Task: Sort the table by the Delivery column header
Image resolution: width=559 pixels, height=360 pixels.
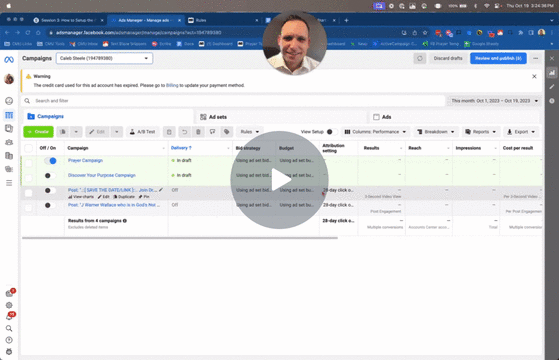Action: coord(181,148)
